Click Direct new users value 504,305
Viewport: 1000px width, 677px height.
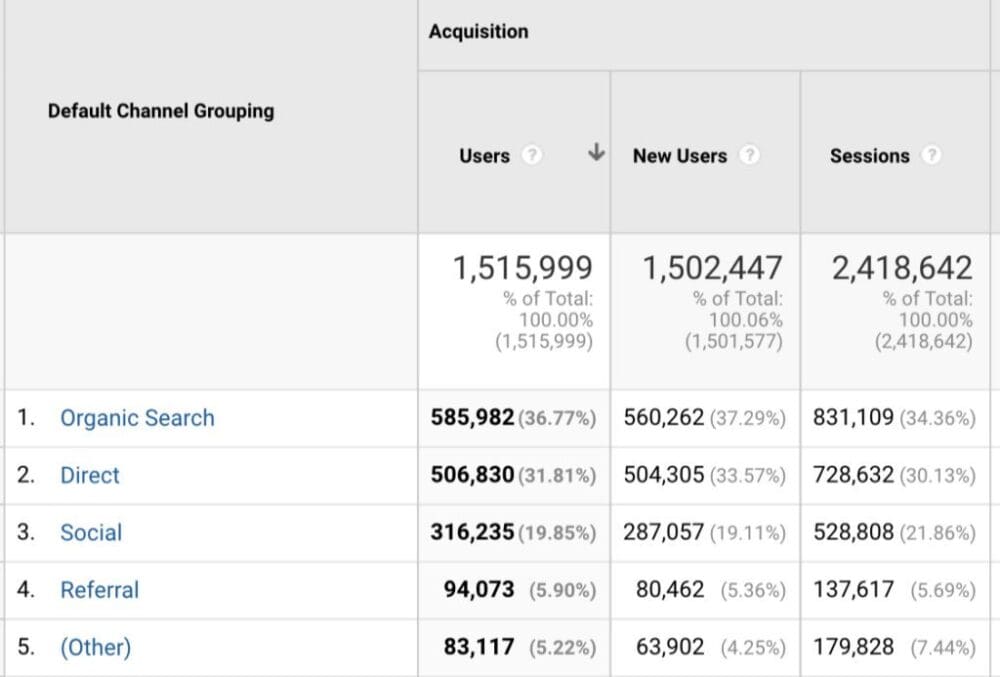tap(664, 475)
